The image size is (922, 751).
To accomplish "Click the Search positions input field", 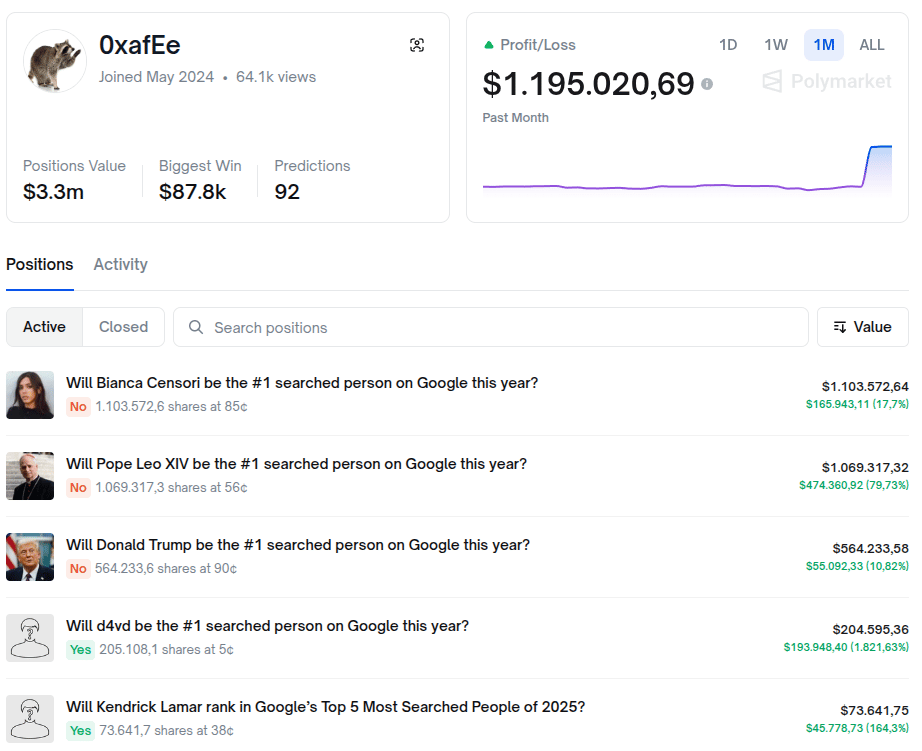I will (500, 327).
